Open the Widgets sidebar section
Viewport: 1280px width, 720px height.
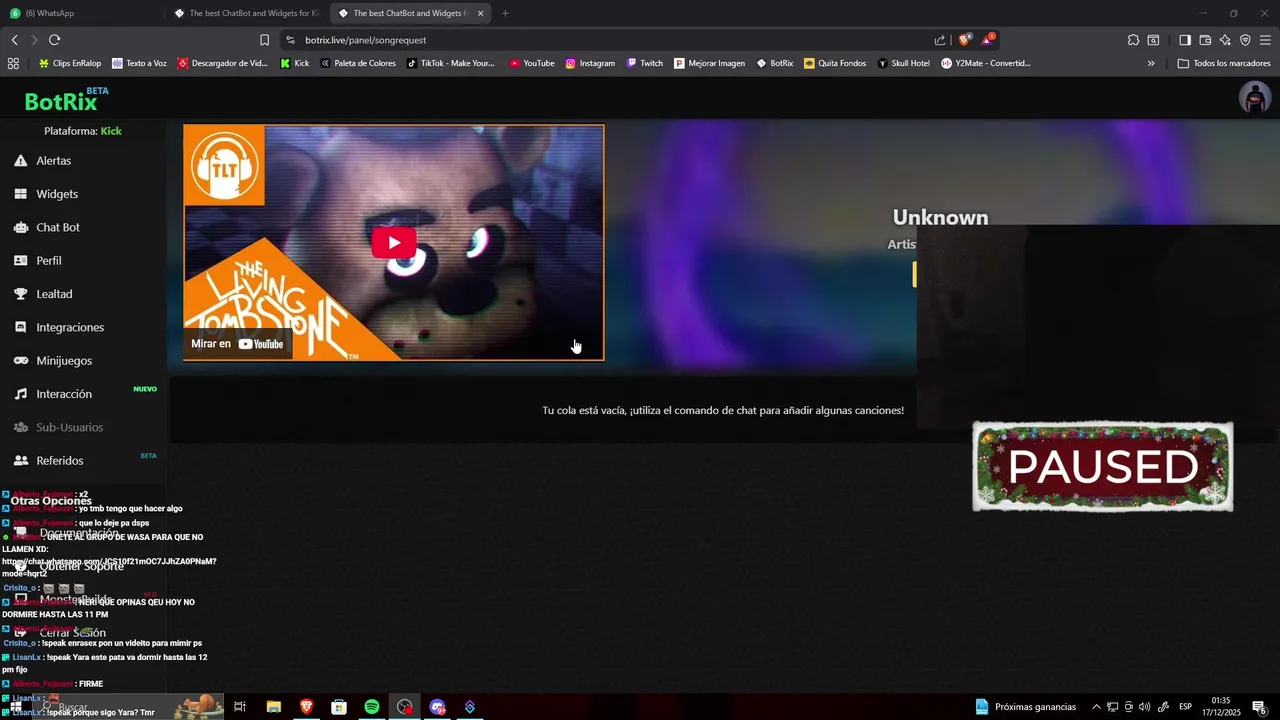[57, 194]
